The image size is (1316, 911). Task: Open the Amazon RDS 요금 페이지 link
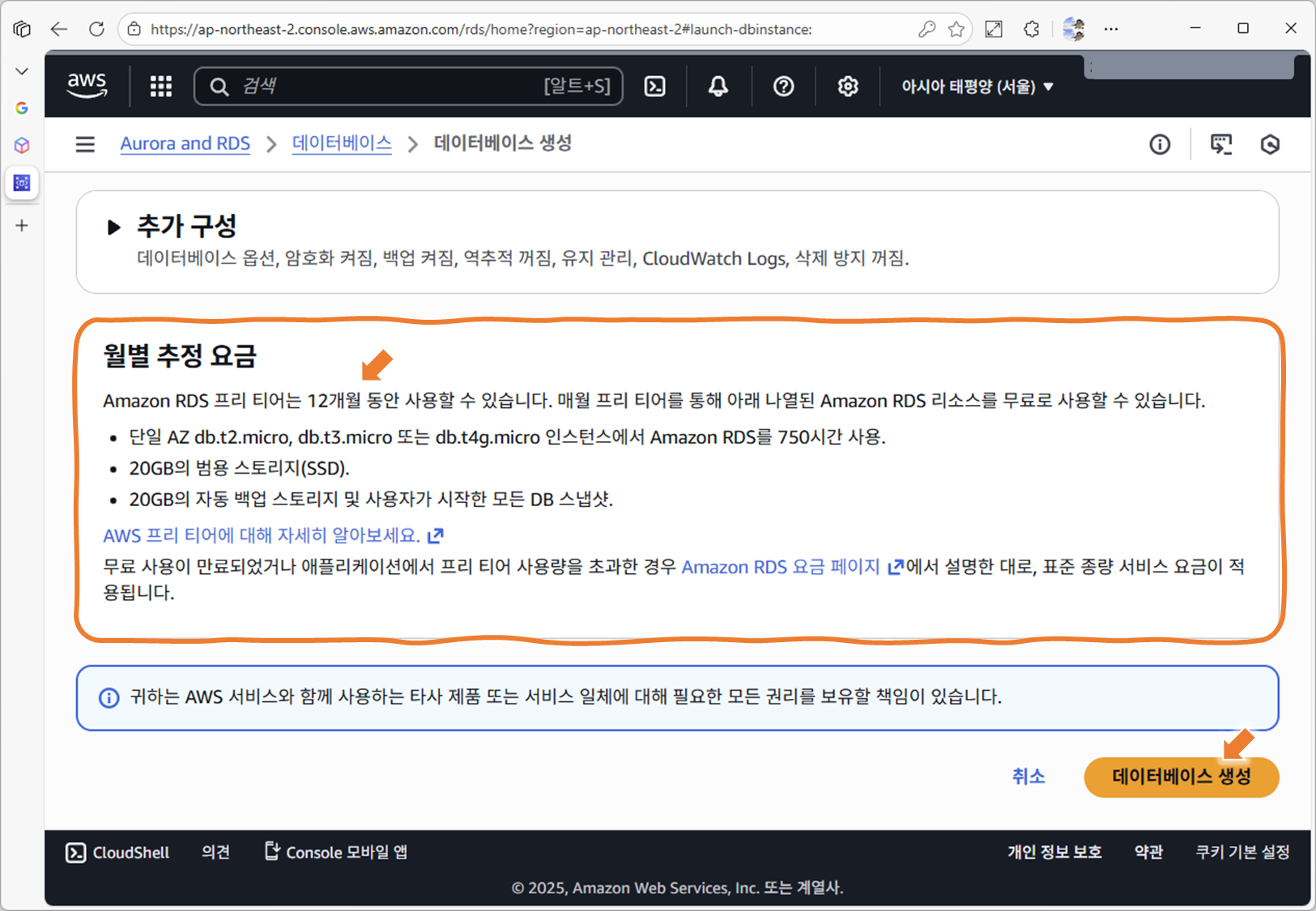(x=792, y=567)
